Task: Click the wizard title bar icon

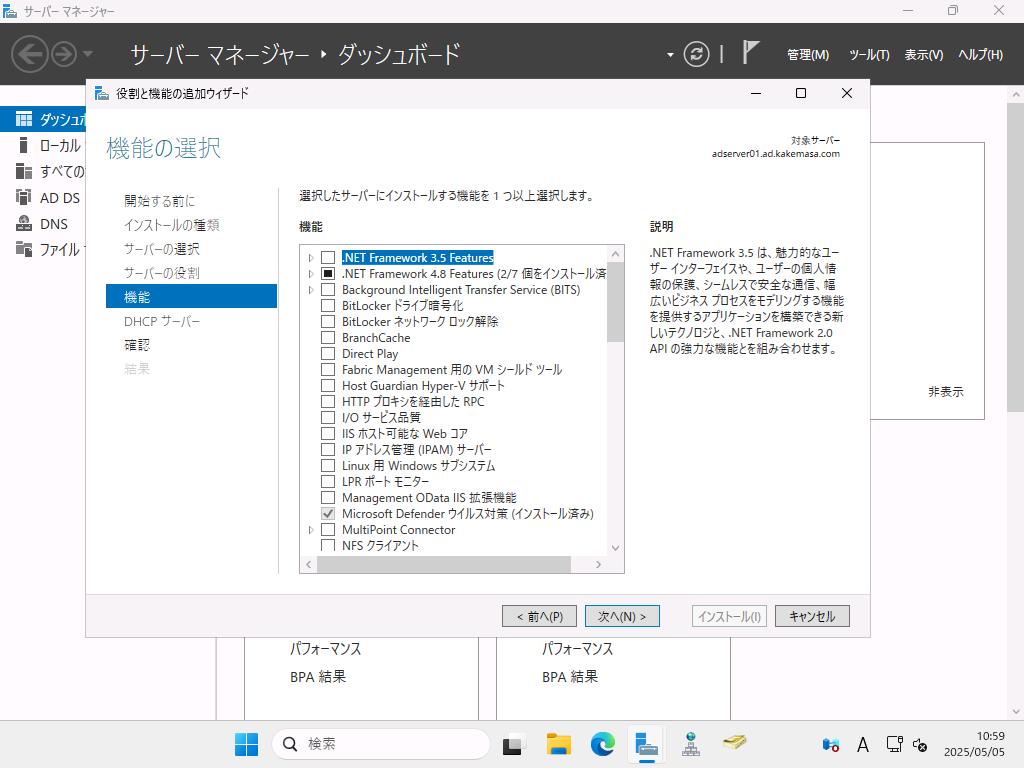Action: click(x=102, y=93)
